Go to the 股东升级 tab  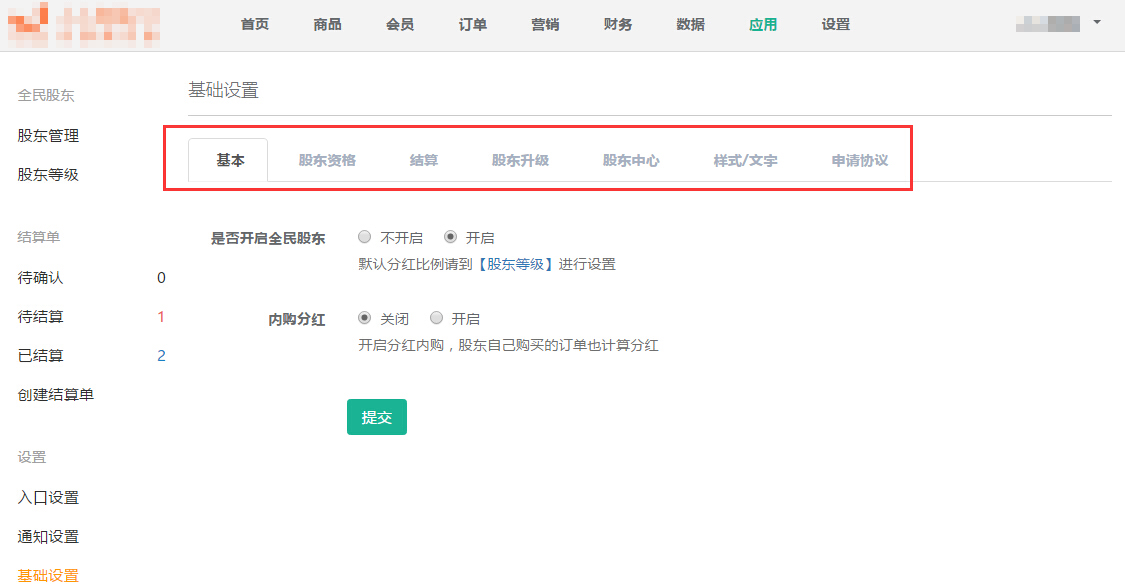pos(520,160)
